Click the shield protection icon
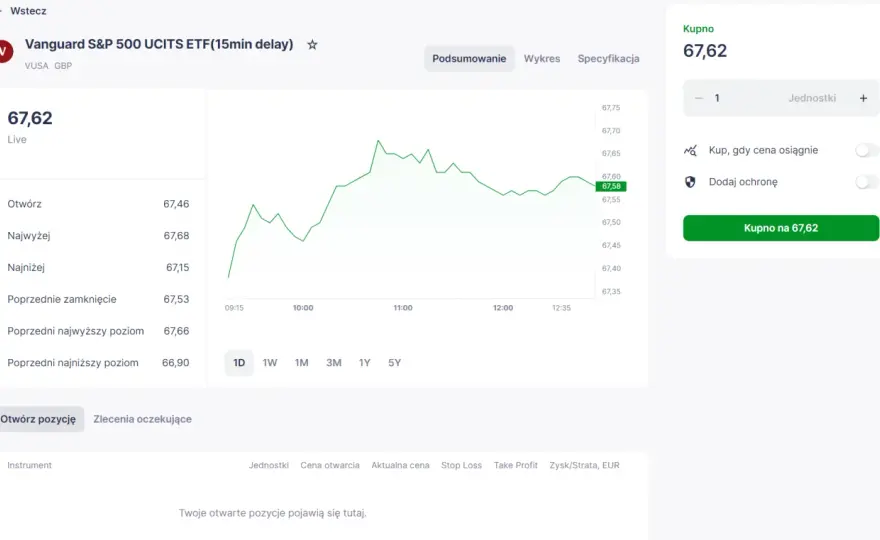880x540 pixels. click(690, 182)
